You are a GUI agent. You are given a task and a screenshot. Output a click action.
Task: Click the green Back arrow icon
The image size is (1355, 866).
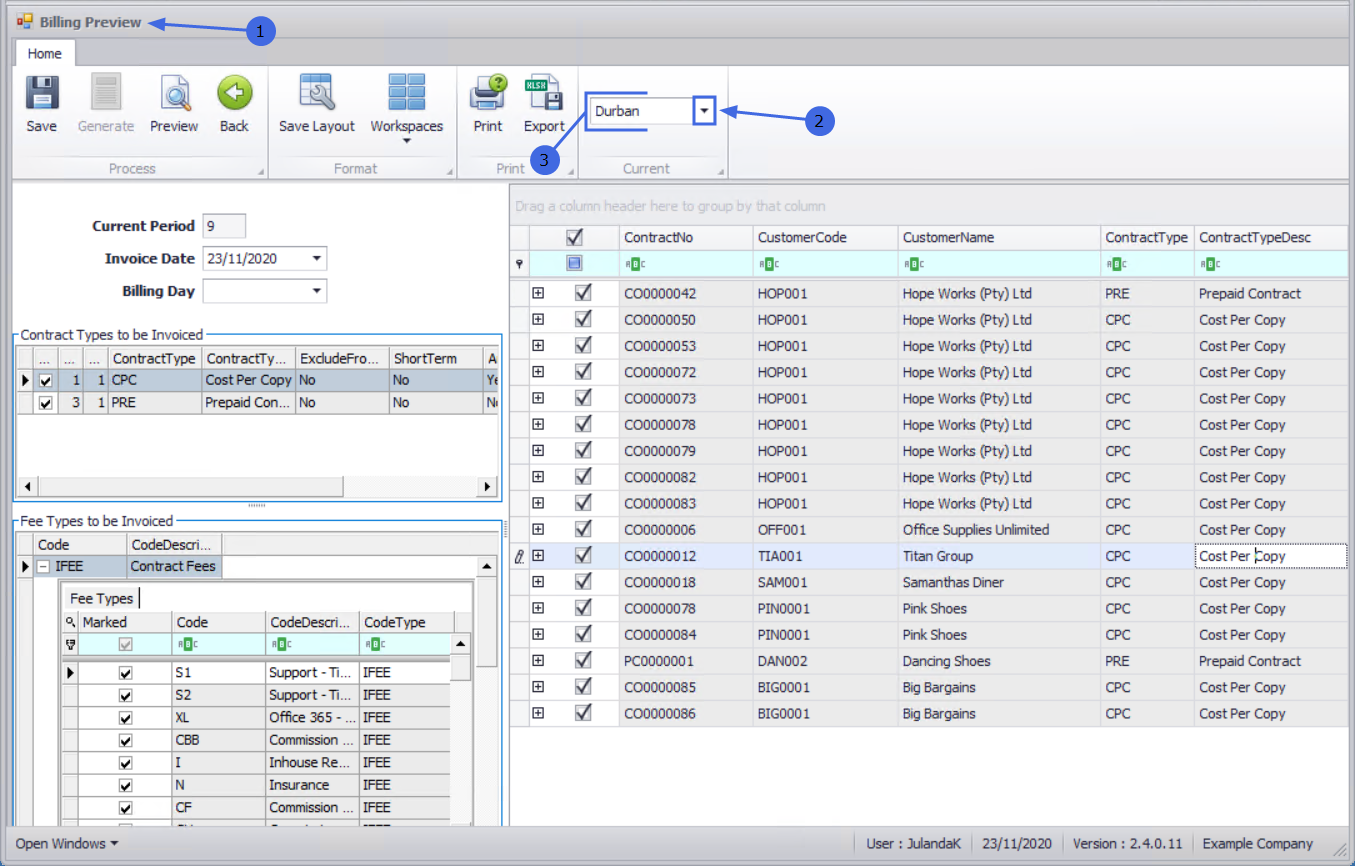pyautogui.click(x=234, y=94)
